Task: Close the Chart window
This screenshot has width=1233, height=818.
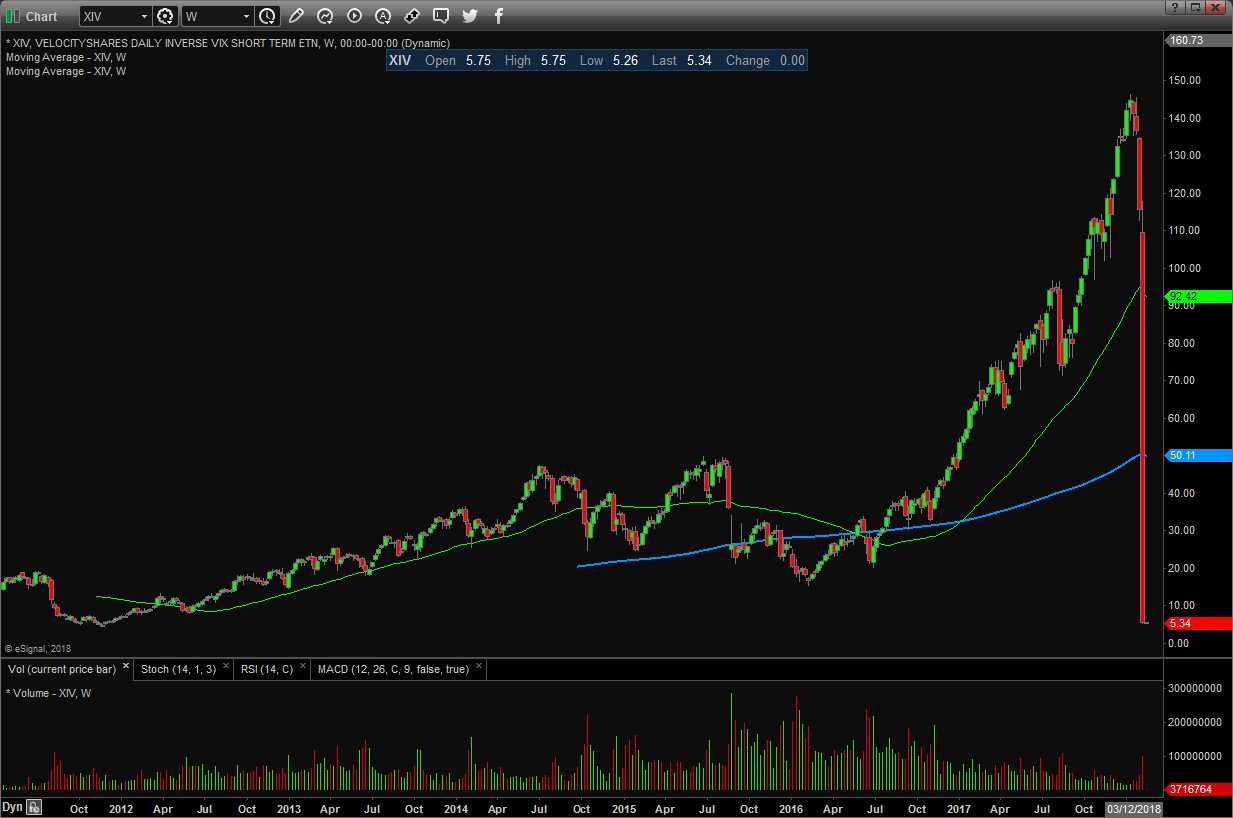Action: [x=1215, y=6]
